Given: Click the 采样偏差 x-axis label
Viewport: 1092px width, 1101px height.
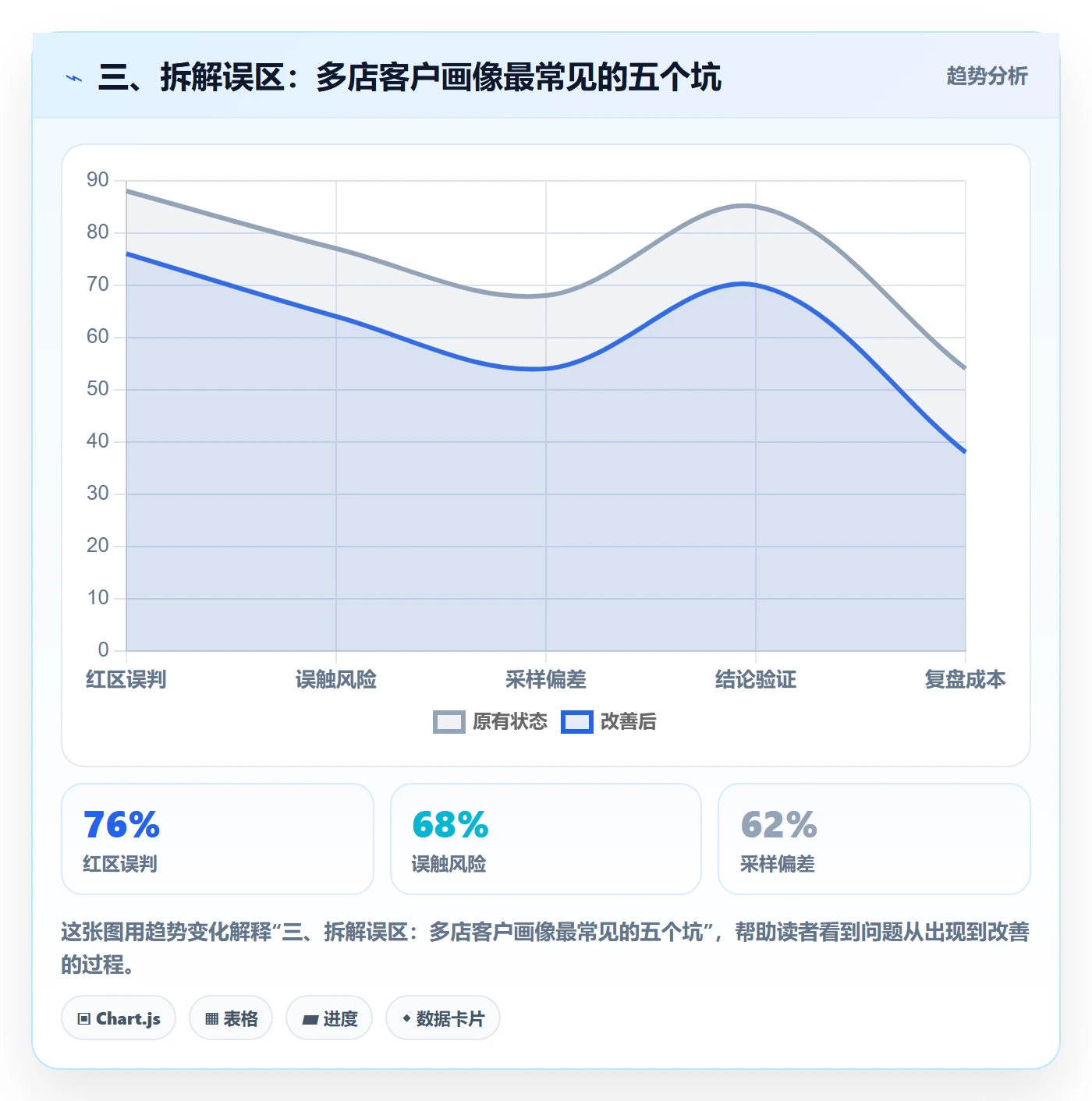Looking at the screenshot, I should coord(546,679).
